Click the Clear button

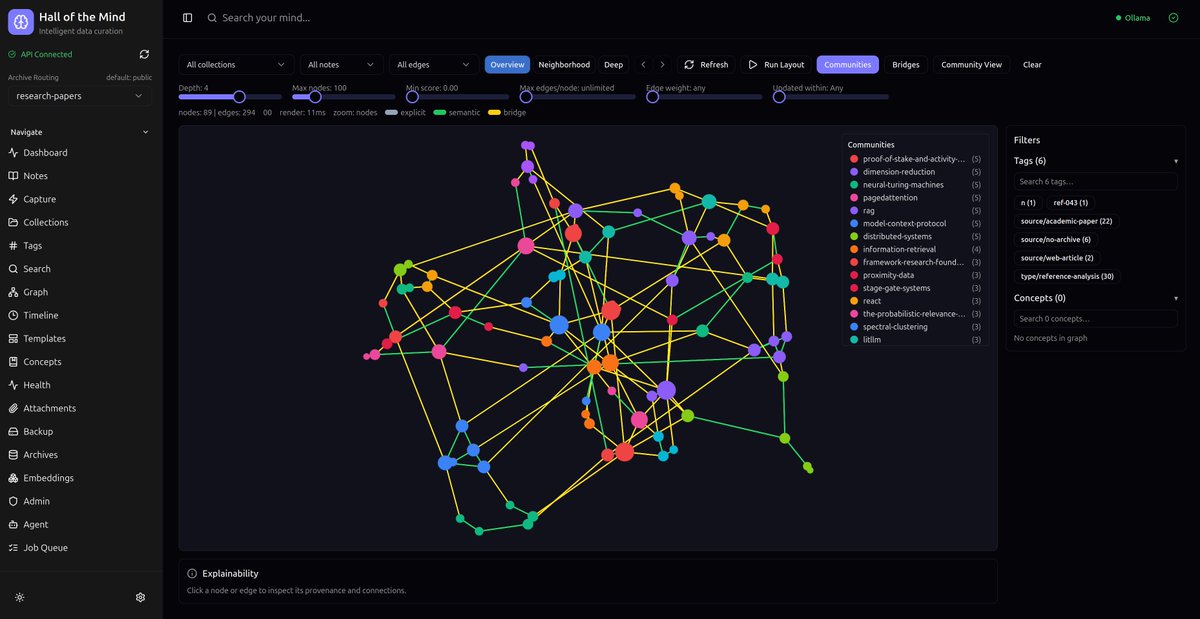pyautogui.click(x=1032, y=65)
